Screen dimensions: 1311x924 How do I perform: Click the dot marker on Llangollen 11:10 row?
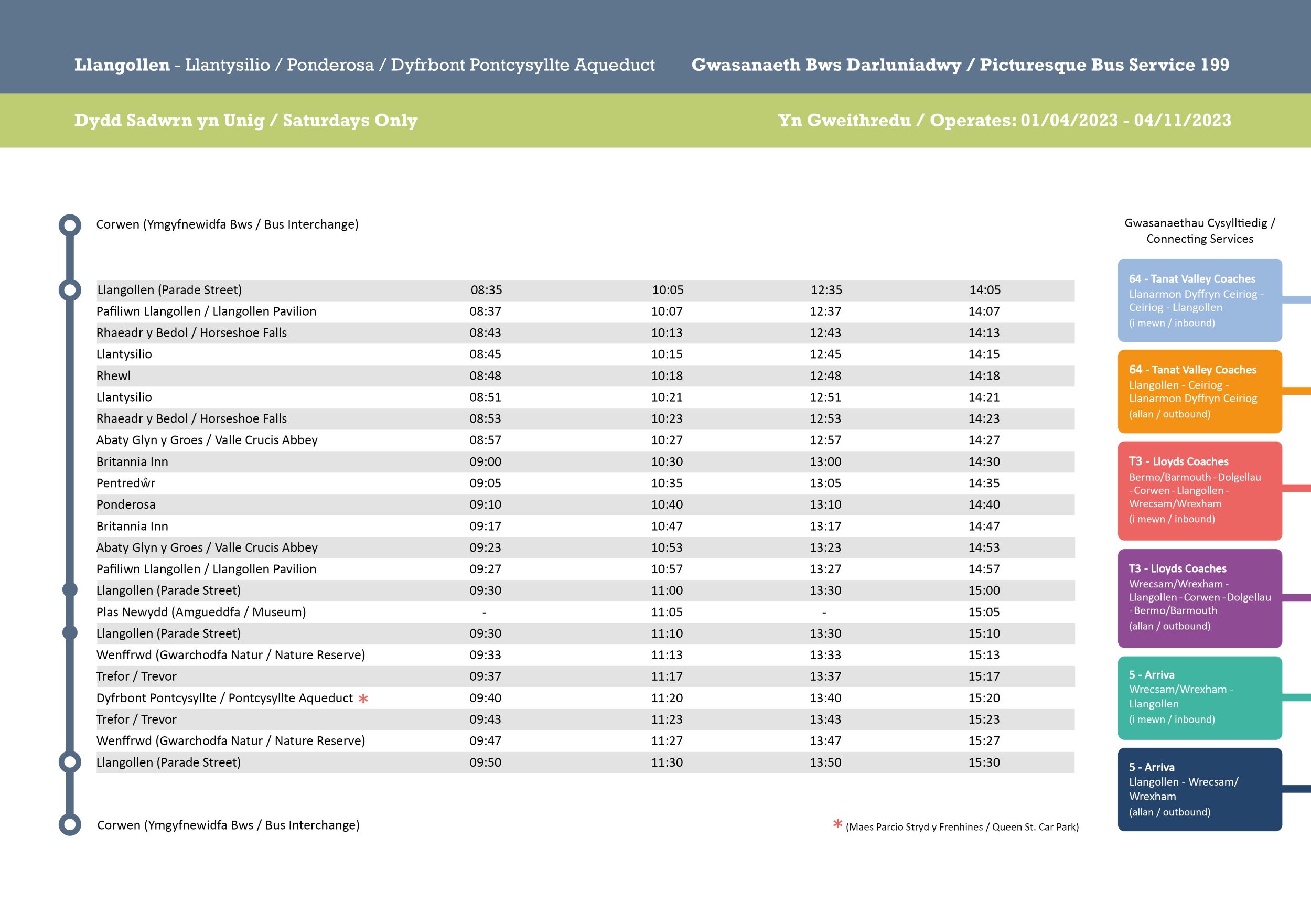[x=70, y=633]
